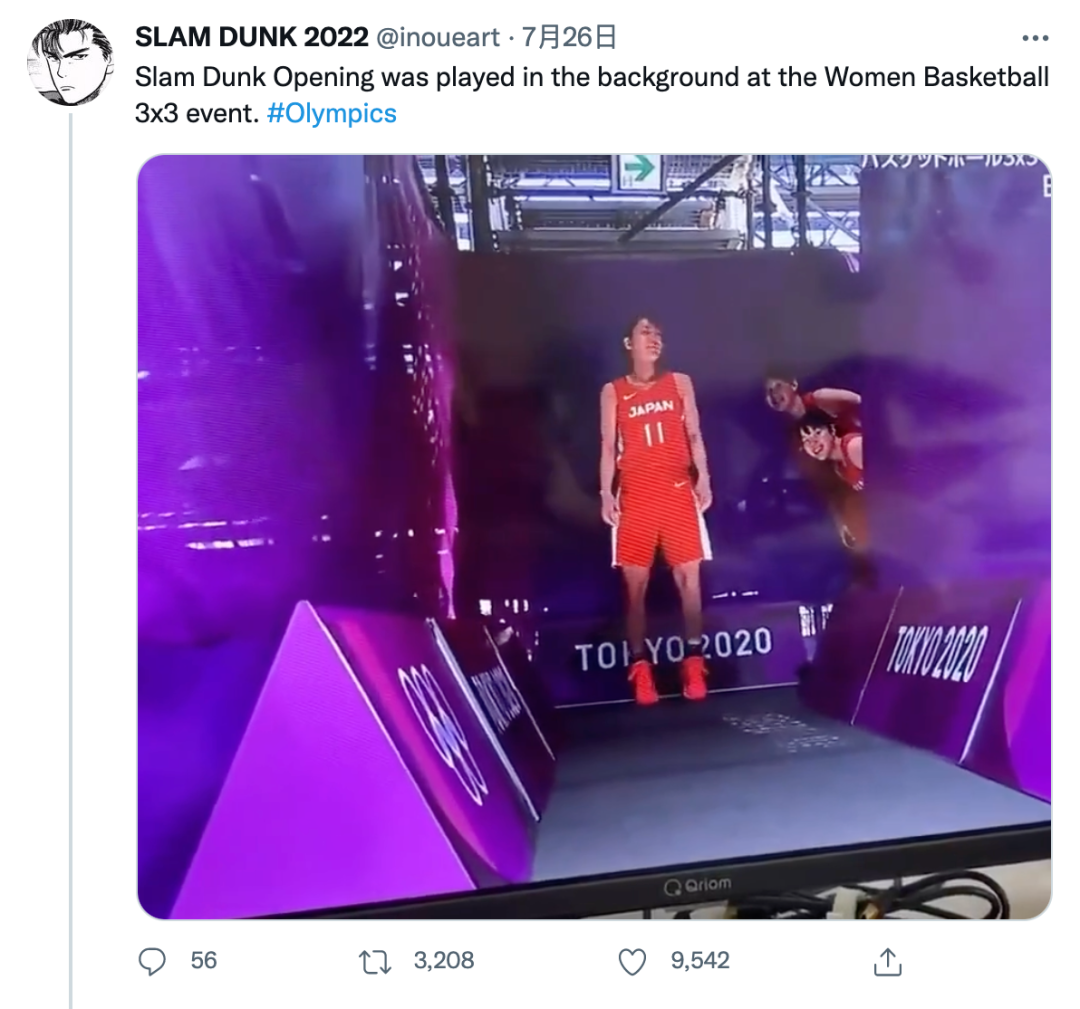This screenshot has width=1080, height=1009.
Task: Visit the @inoueart handle link
Action: 438,37
